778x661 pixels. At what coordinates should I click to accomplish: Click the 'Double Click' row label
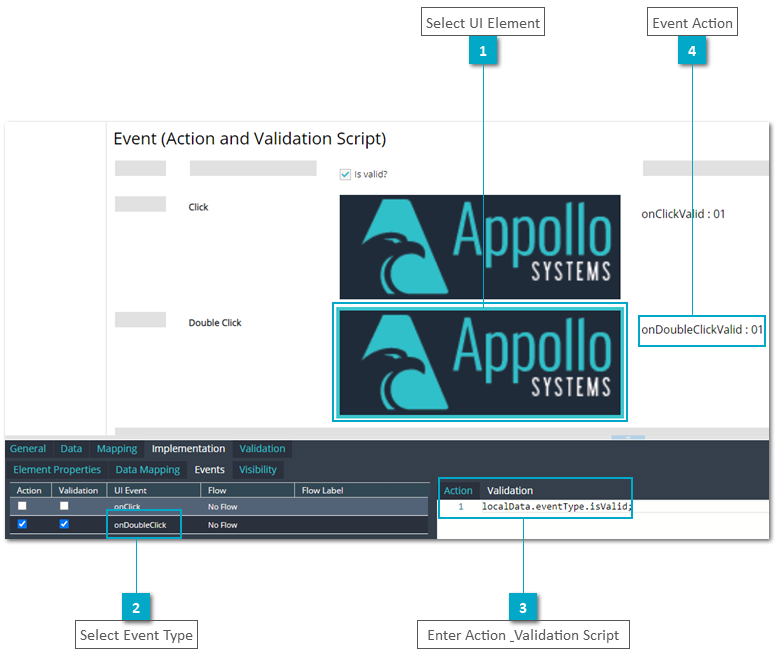(x=215, y=323)
